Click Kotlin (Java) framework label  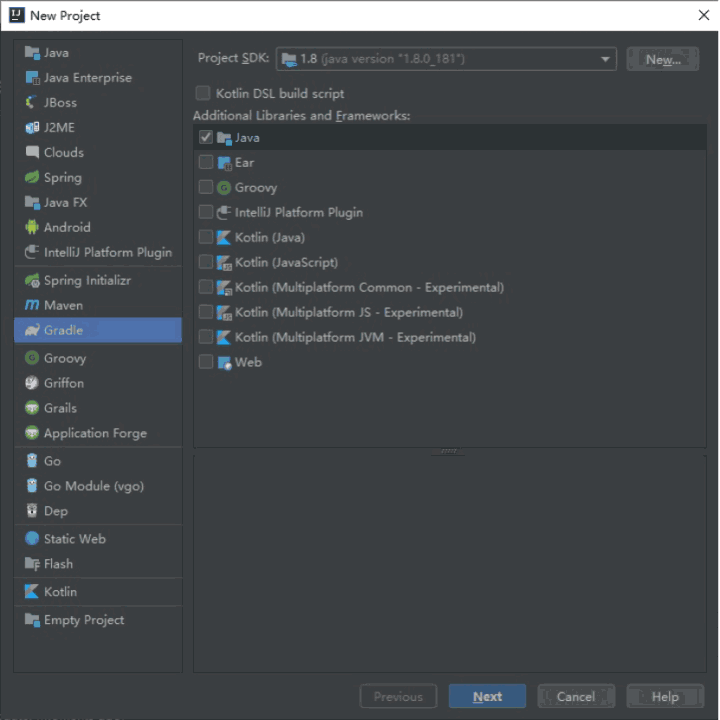(270, 237)
